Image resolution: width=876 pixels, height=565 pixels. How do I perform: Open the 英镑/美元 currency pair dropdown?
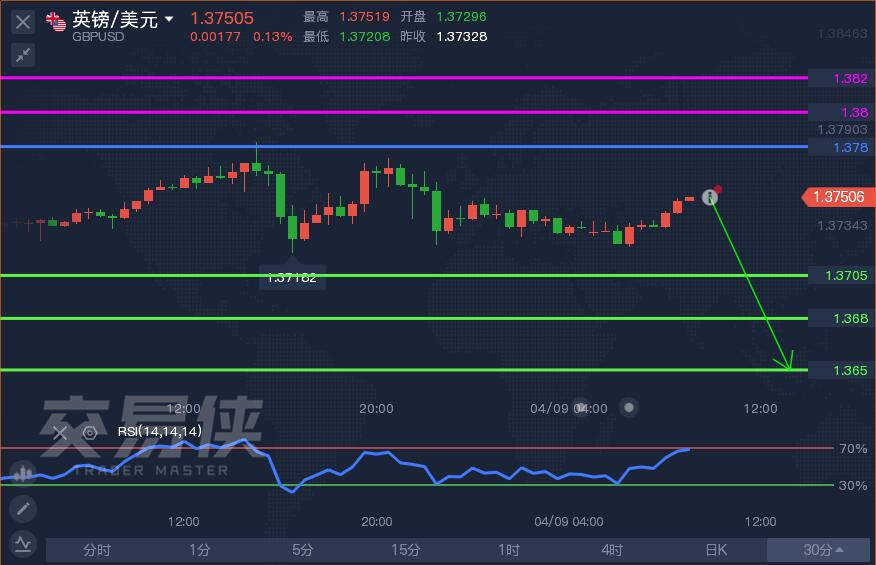[168, 19]
